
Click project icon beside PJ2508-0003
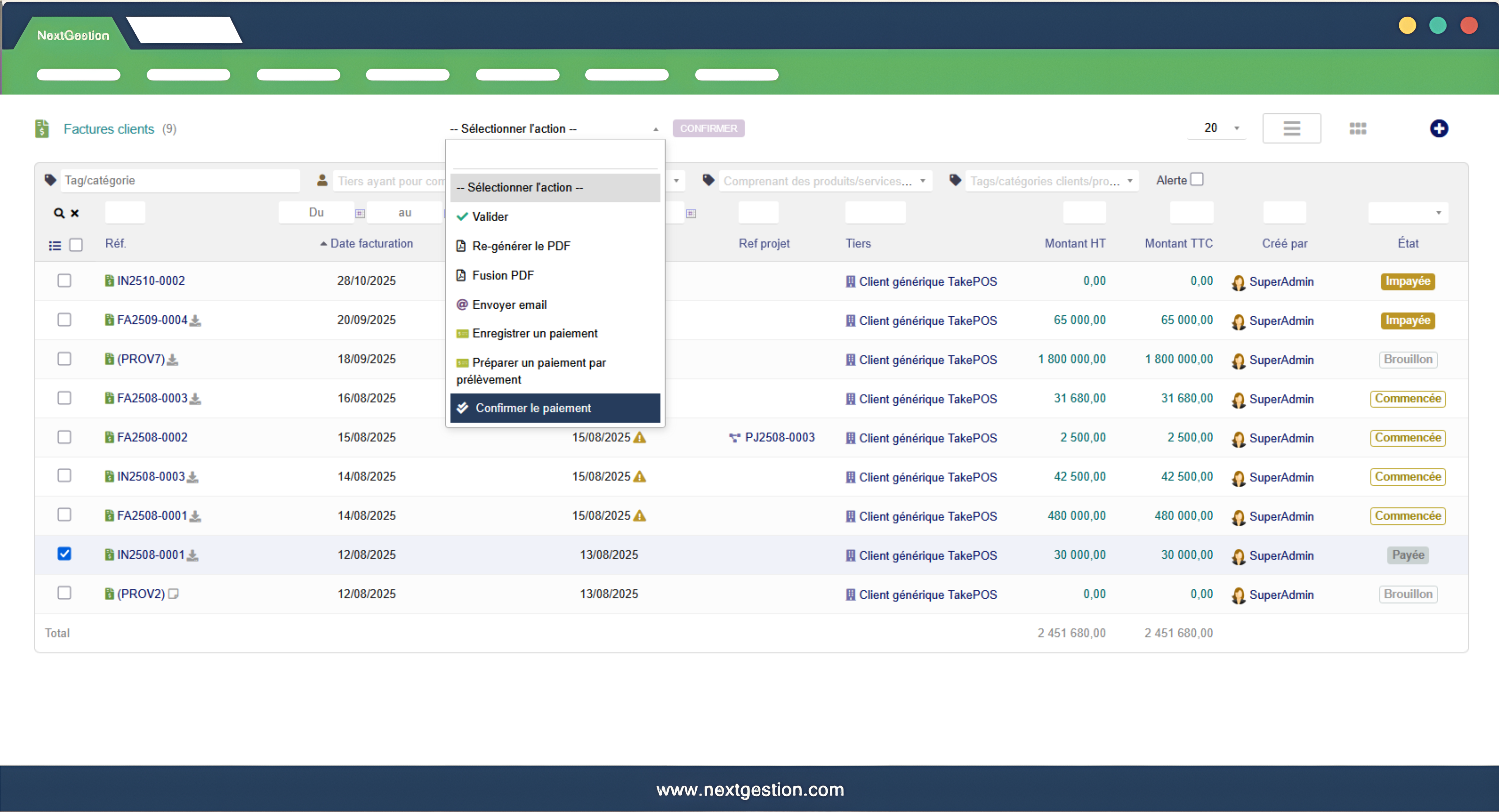(734, 437)
